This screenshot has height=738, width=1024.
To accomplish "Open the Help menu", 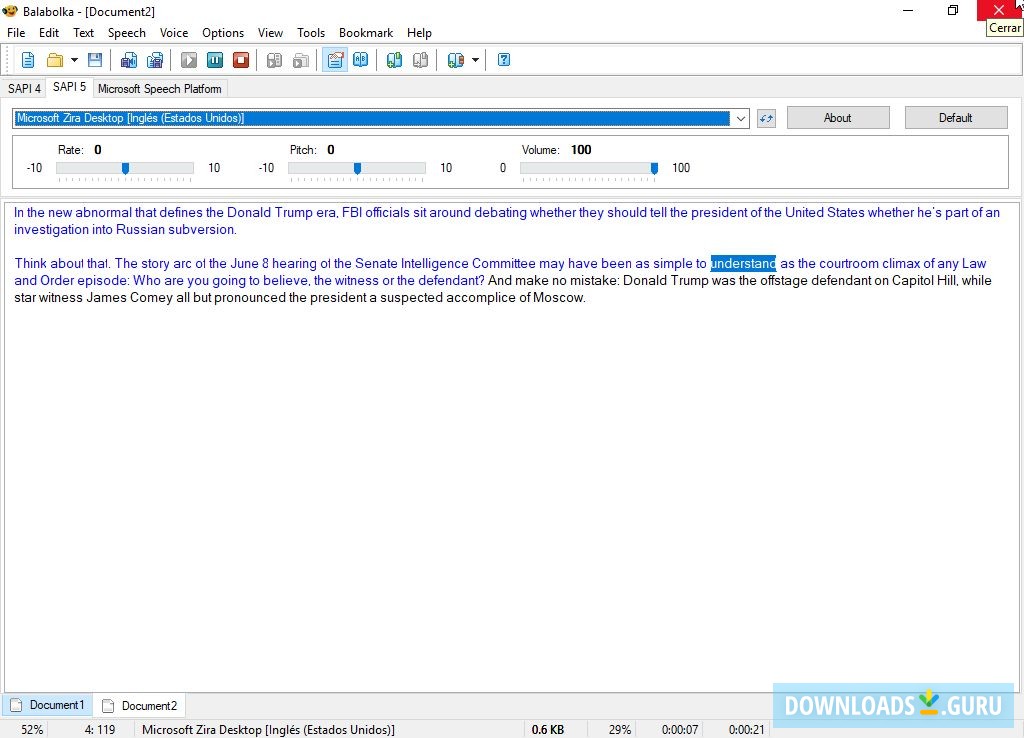I will [x=419, y=33].
